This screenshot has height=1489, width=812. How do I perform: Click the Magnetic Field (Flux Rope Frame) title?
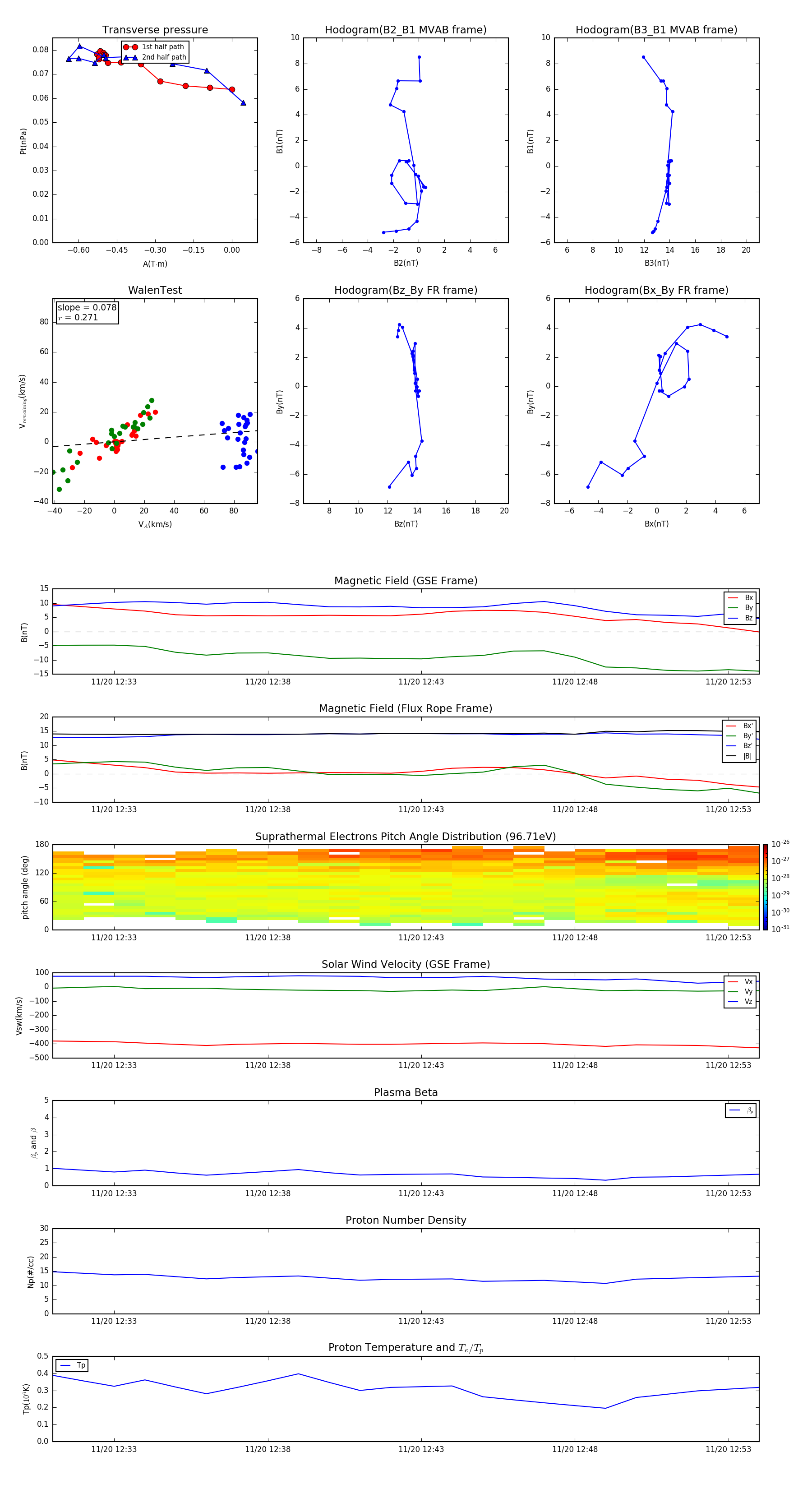coord(405,709)
